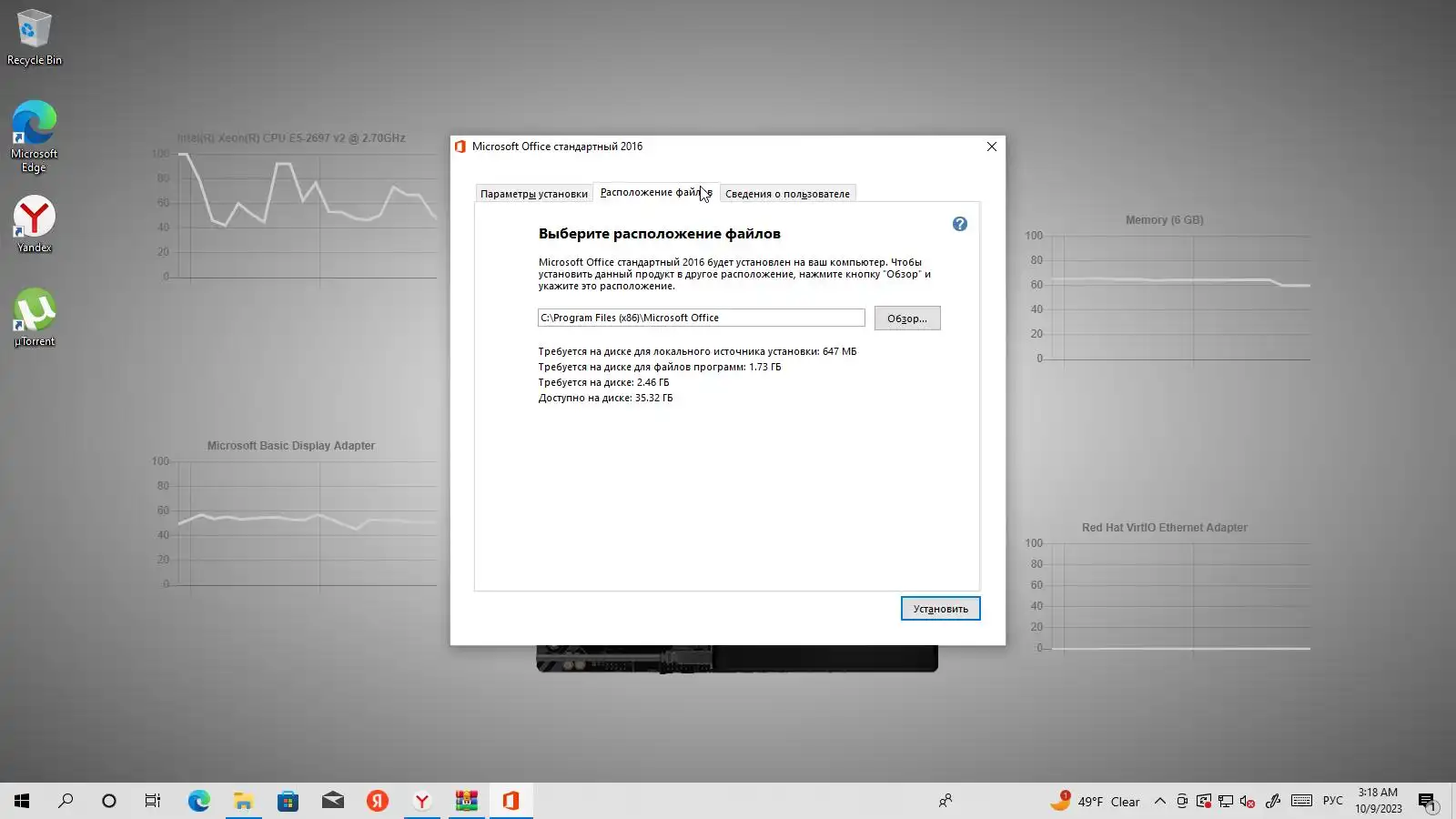Click the Обзор... browse button
Viewport: 1456px width, 819px height.
point(907,318)
